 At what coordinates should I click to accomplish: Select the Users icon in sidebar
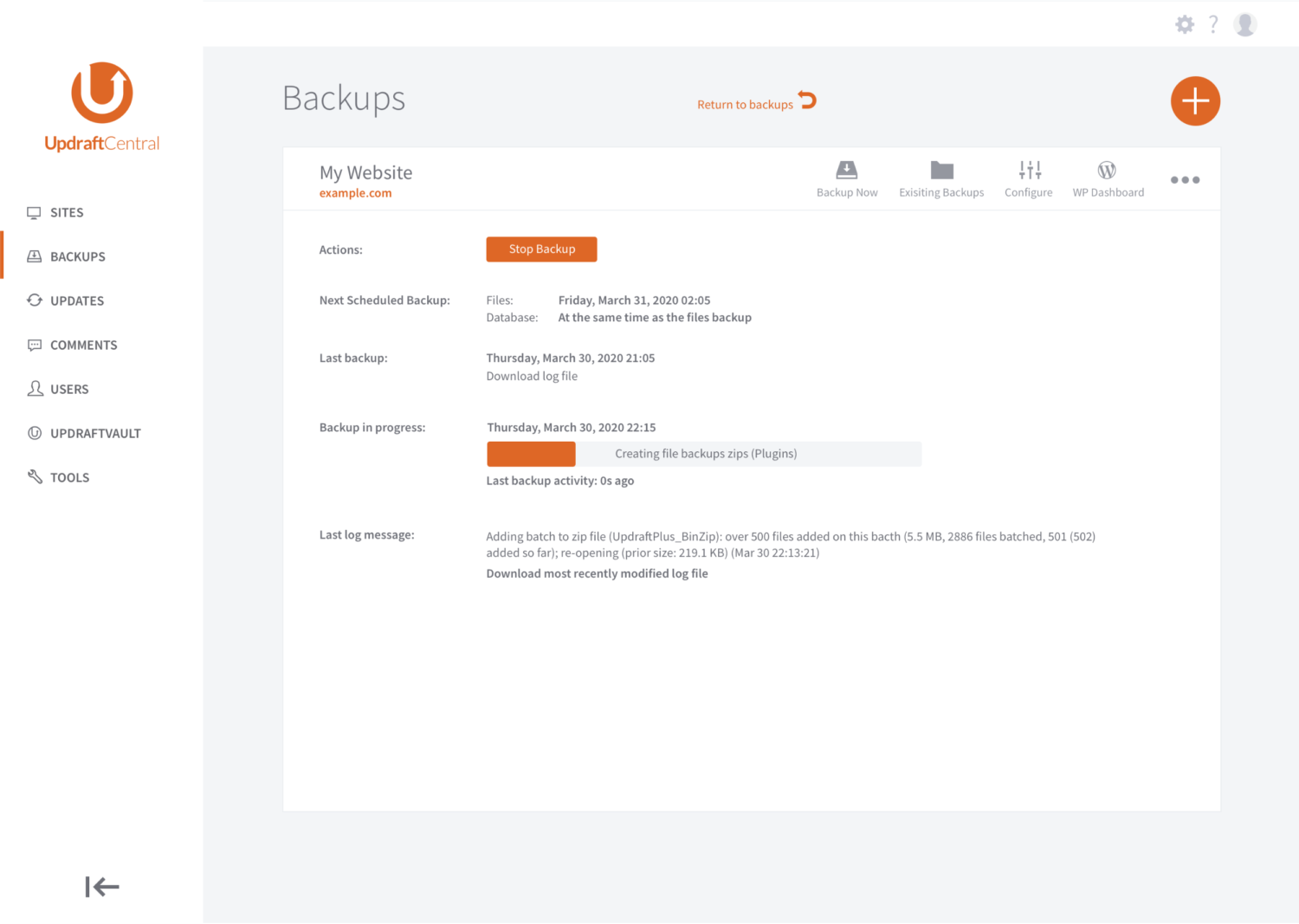[x=35, y=389]
